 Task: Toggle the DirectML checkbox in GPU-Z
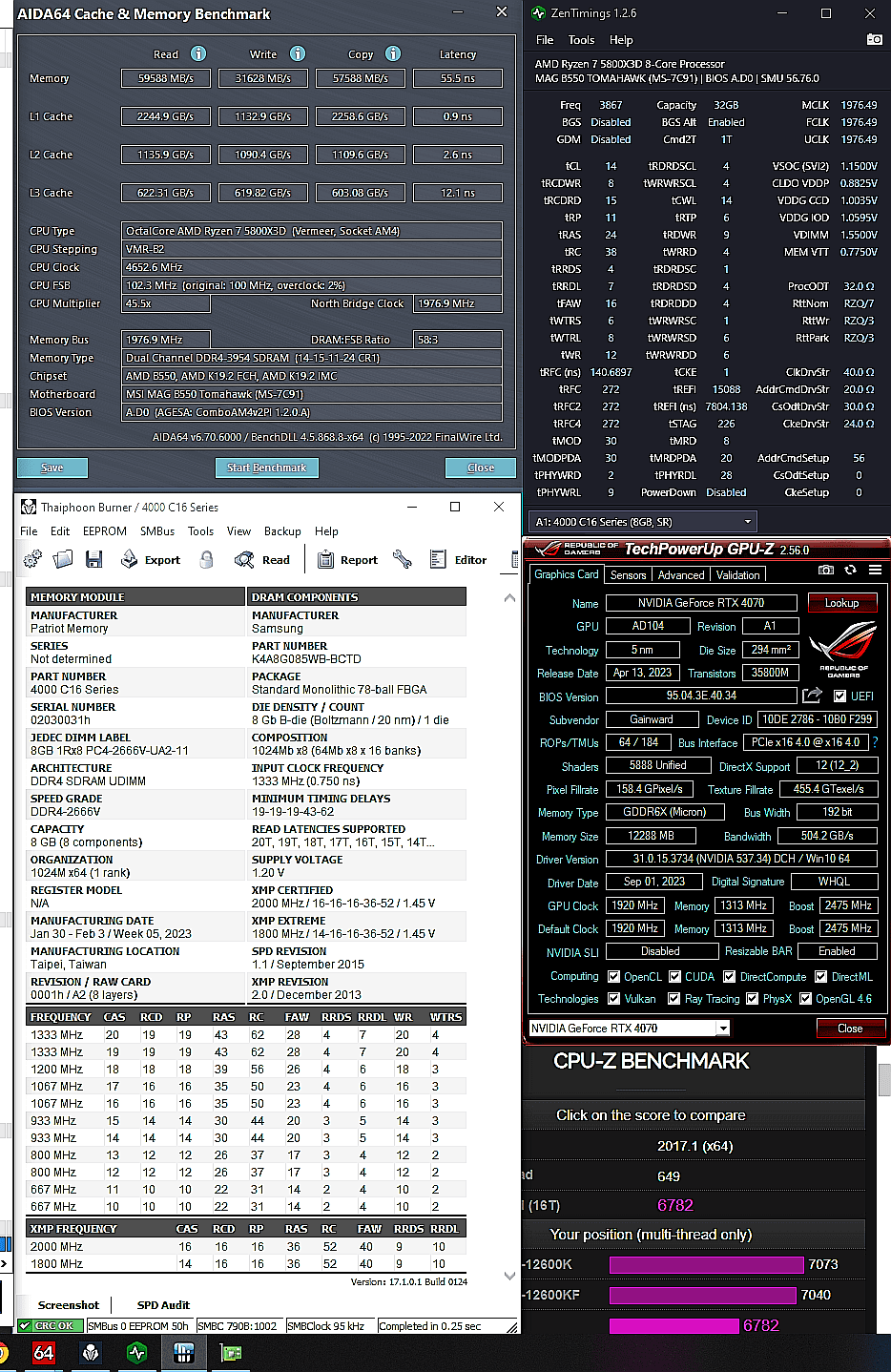[x=820, y=976]
